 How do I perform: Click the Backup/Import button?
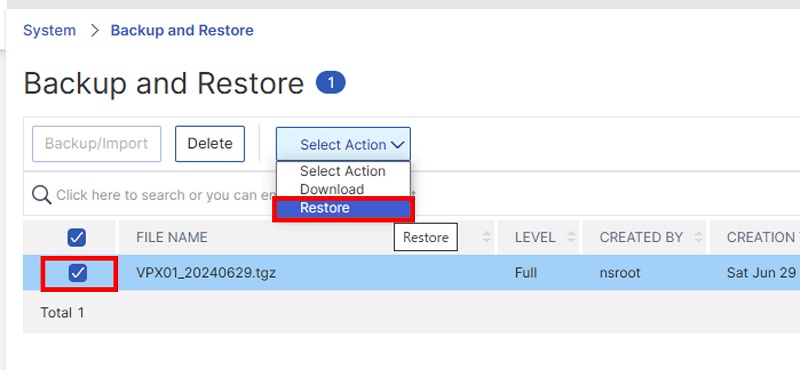pos(96,144)
